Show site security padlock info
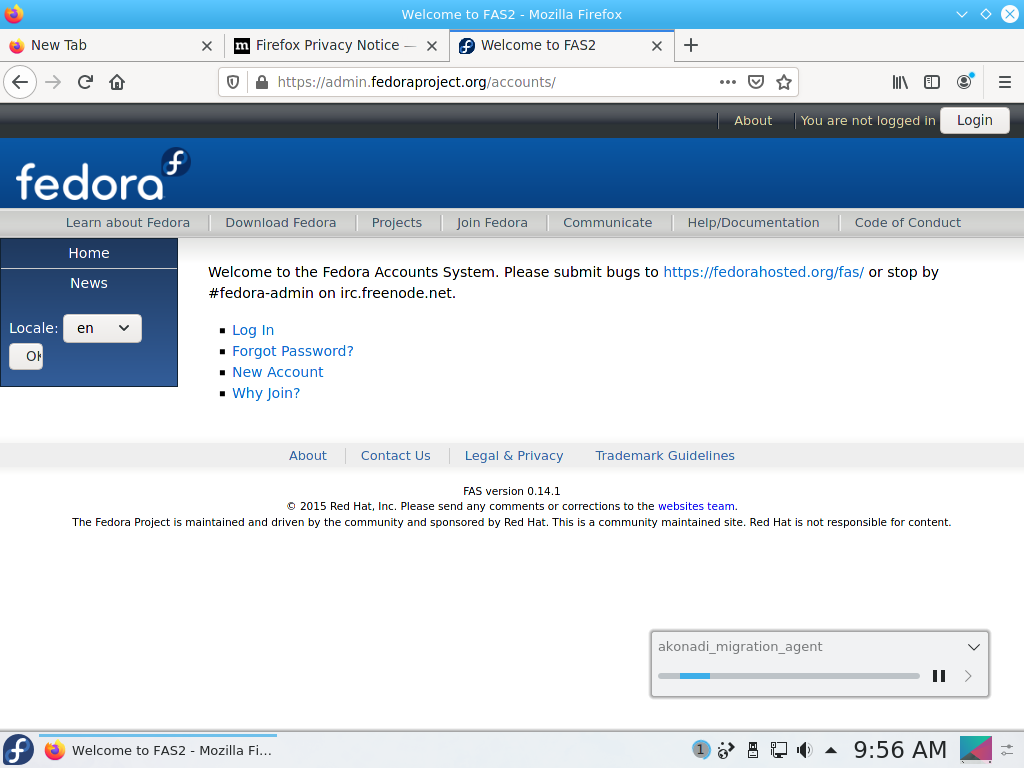The width and height of the screenshot is (1024, 768). click(x=262, y=82)
